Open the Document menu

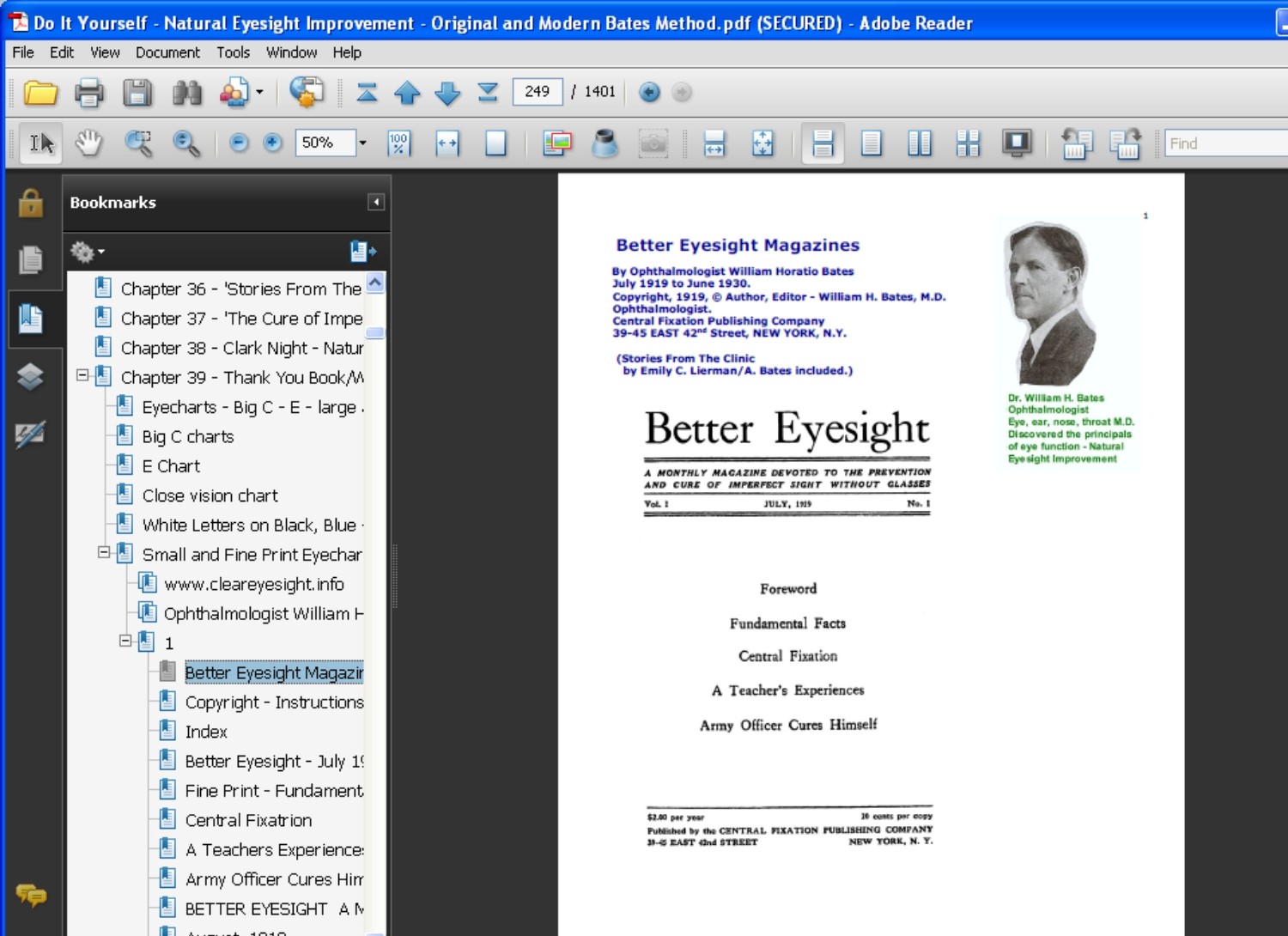[167, 52]
